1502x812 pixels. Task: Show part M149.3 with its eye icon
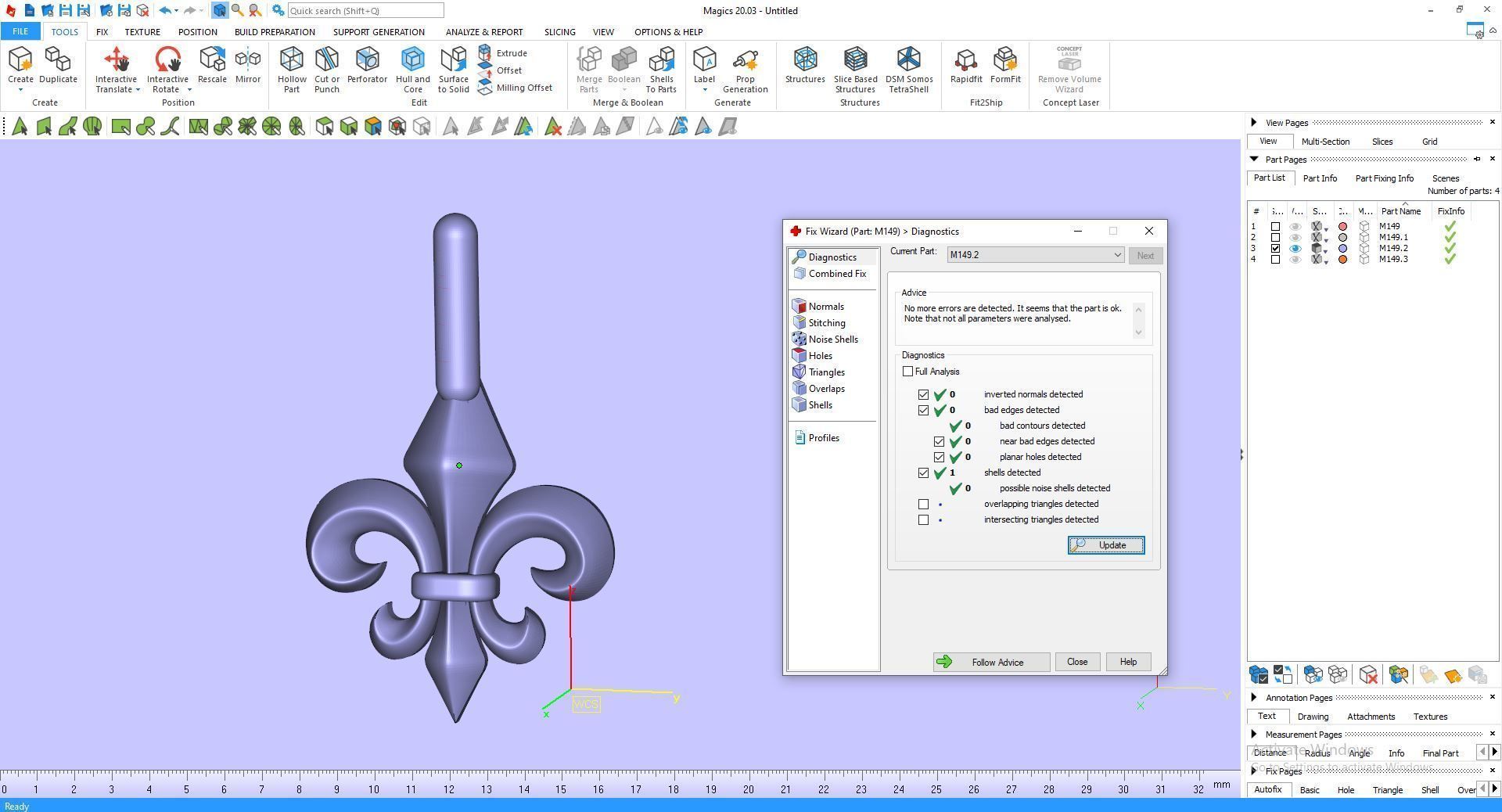point(1295,259)
